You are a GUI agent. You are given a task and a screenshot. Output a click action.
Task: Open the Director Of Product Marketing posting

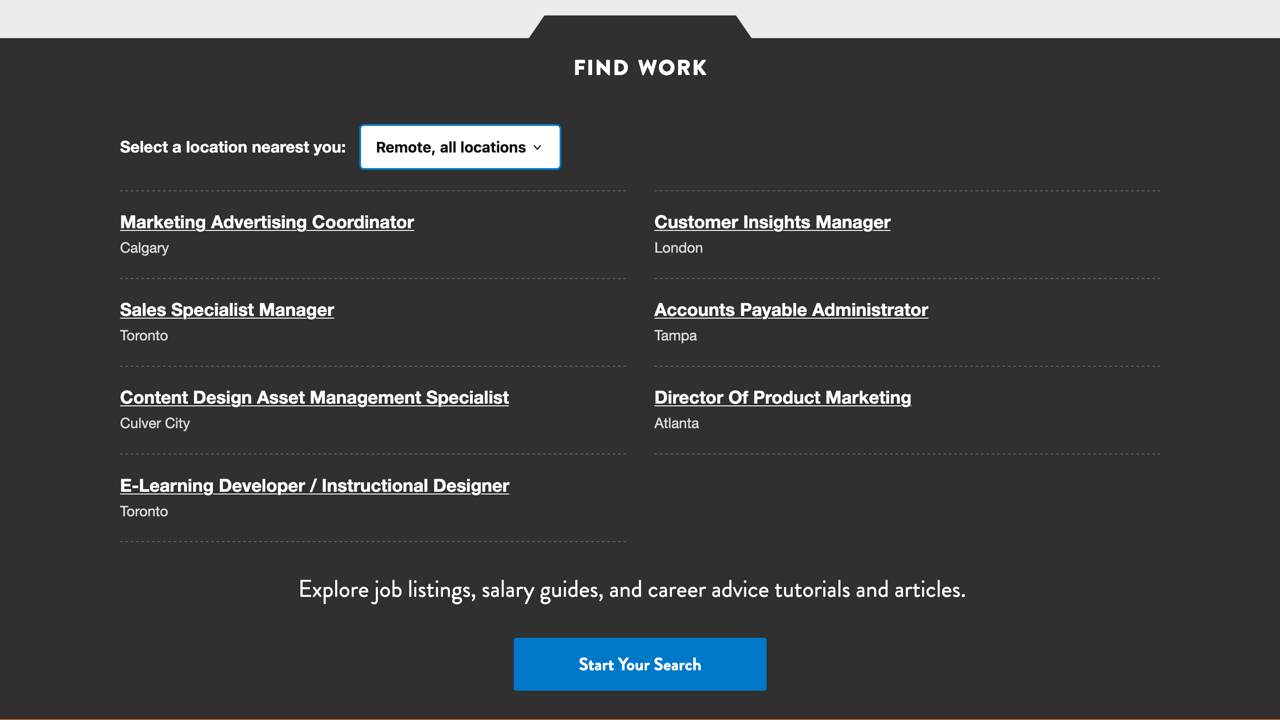(783, 397)
